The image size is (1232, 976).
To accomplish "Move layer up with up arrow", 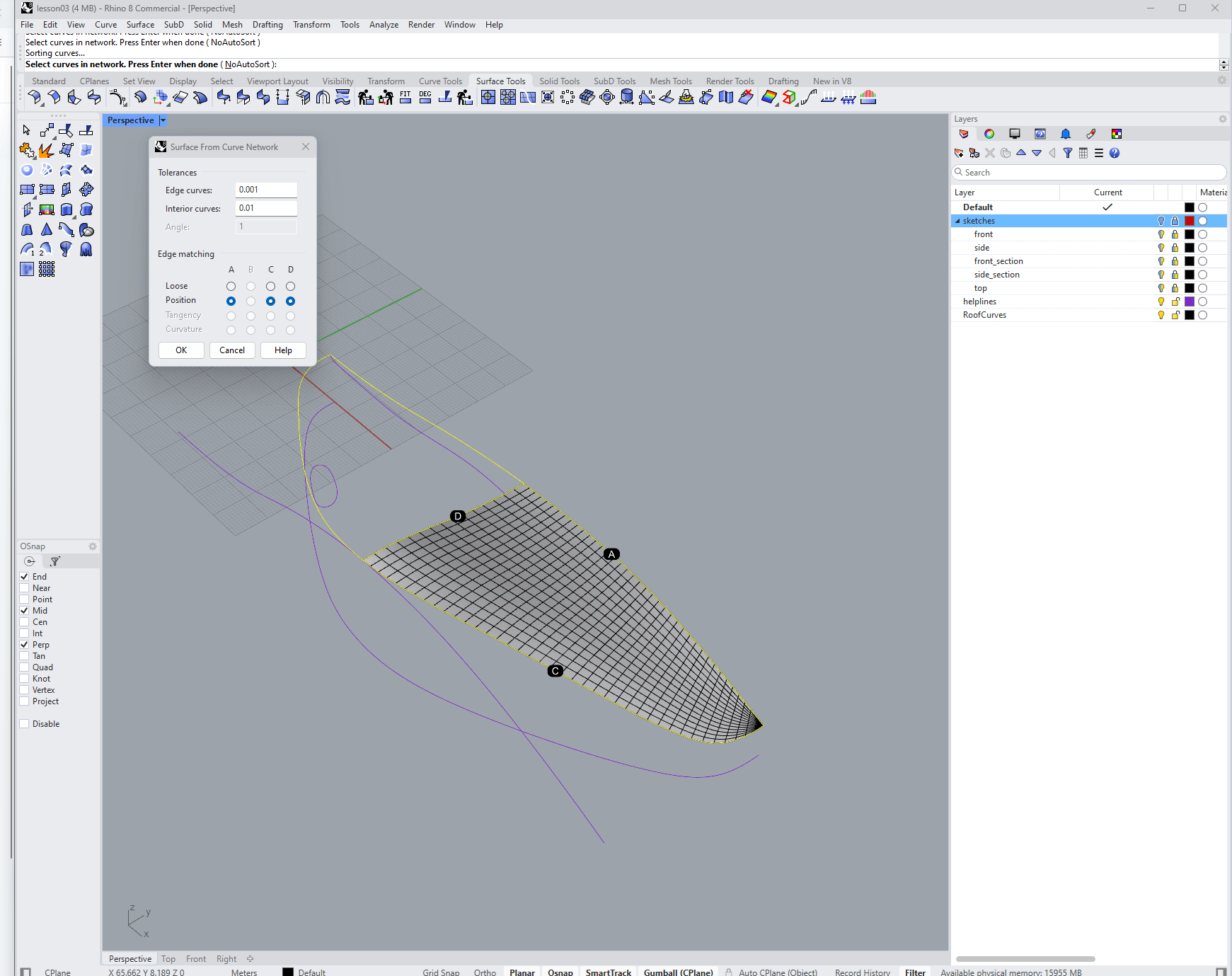I will (x=1021, y=153).
